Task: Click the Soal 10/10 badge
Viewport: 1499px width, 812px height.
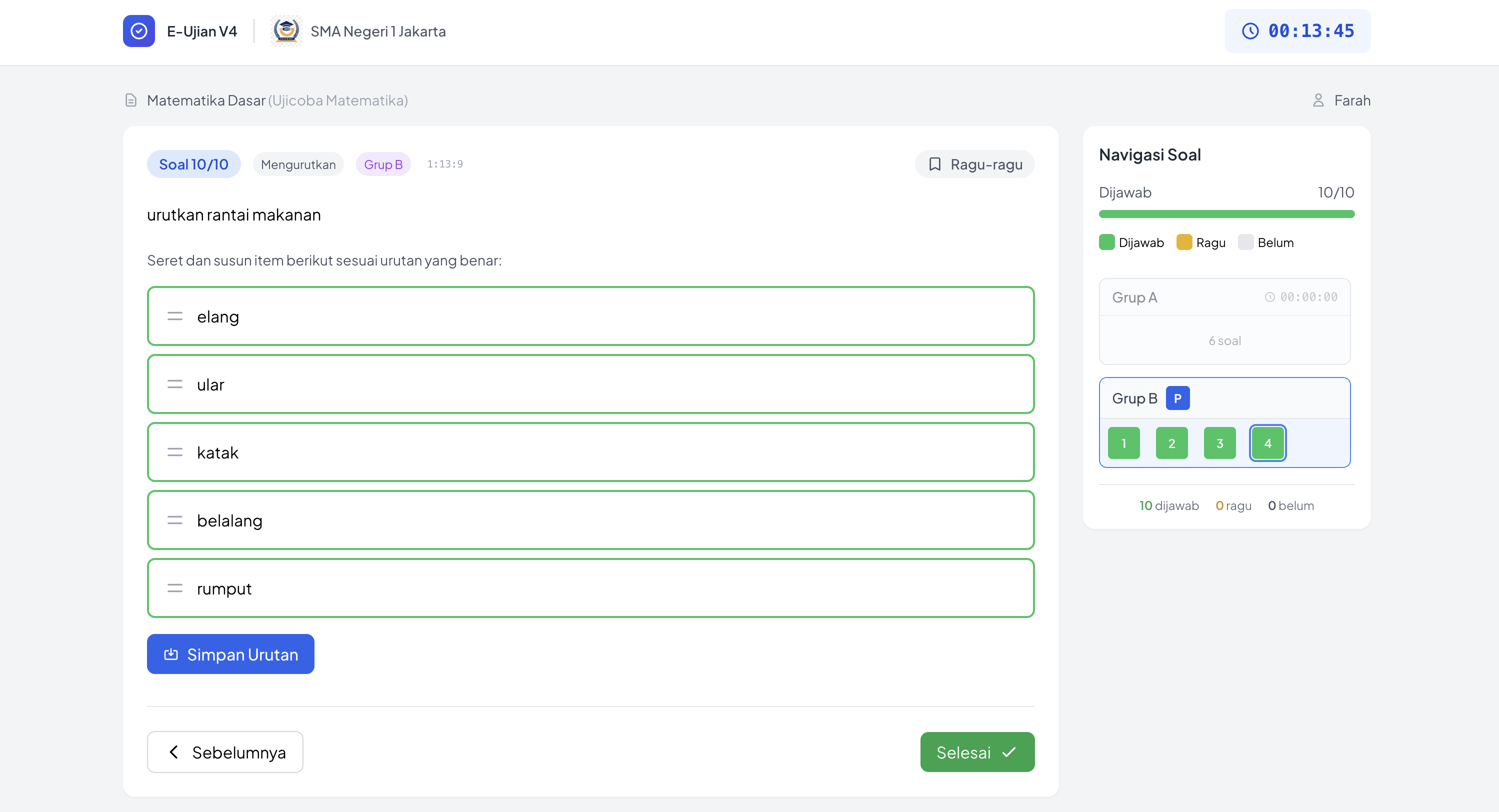Action: pos(194,164)
